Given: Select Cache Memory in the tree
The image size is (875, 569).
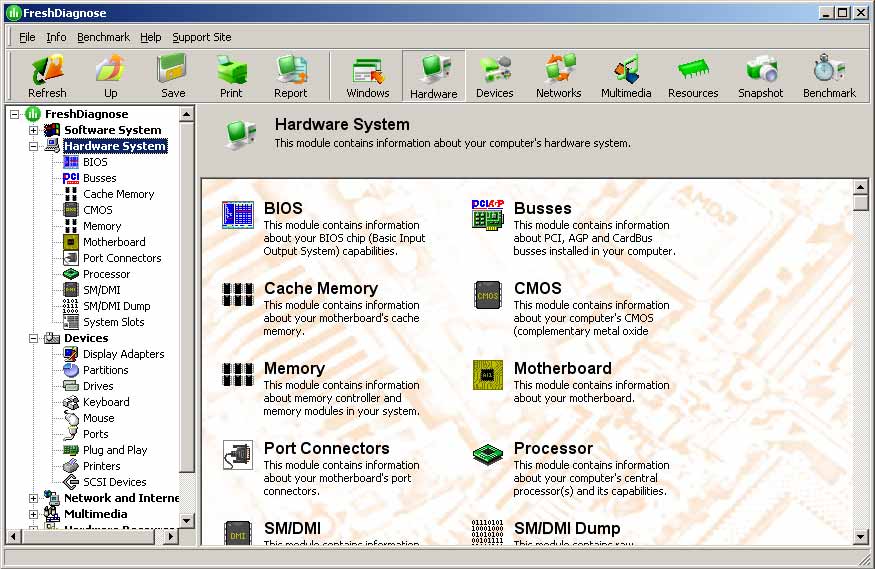Looking at the screenshot, I should pos(118,194).
